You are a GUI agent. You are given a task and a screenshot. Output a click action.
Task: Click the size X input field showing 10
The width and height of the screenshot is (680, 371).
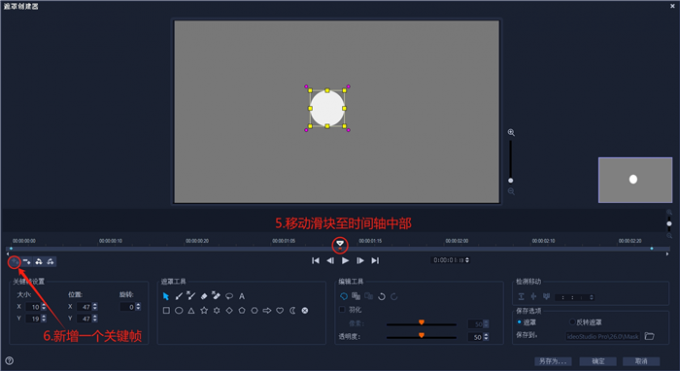click(x=33, y=307)
